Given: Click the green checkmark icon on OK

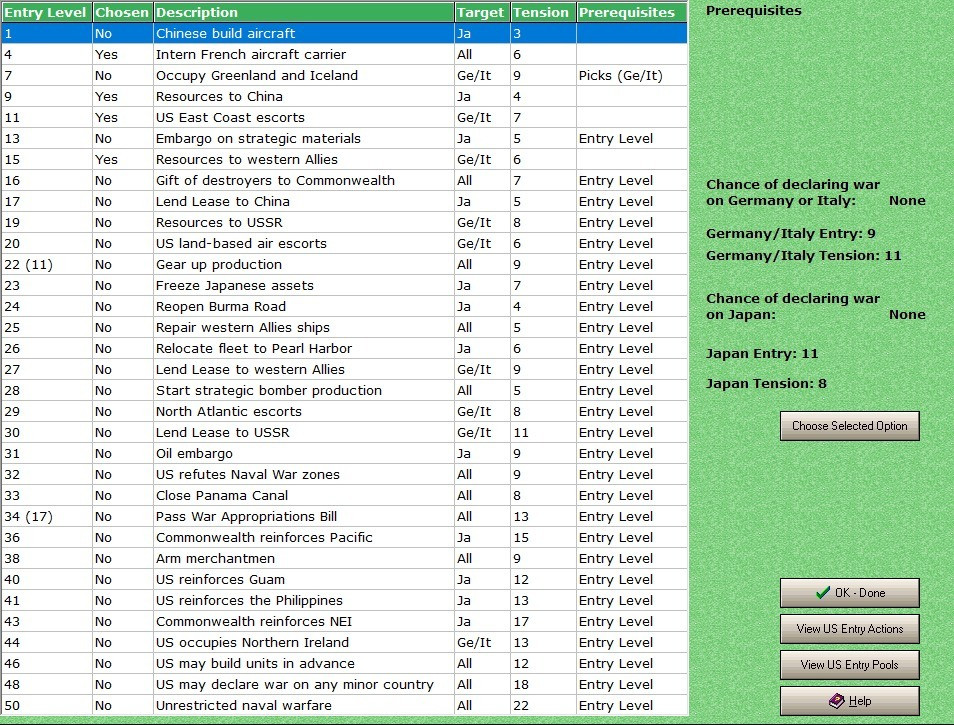Looking at the screenshot, I should [823, 592].
